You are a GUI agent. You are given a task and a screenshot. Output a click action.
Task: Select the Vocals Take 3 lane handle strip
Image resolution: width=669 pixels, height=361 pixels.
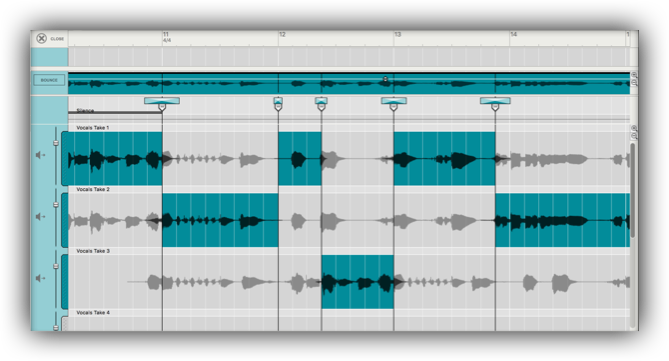pyautogui.click(x=65, y=282)
